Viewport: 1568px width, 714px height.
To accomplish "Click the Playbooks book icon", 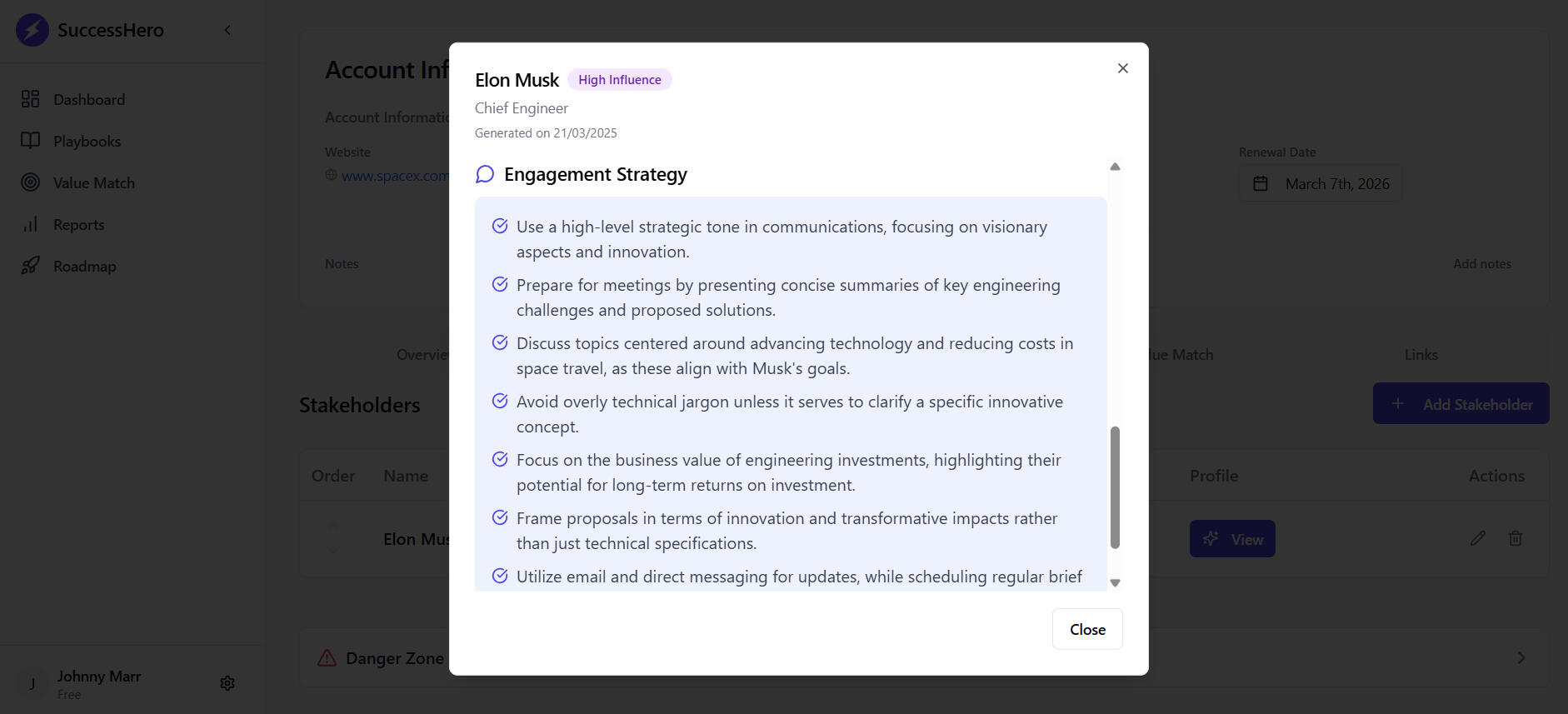I will pyautogui.click(x=31, y=141).
